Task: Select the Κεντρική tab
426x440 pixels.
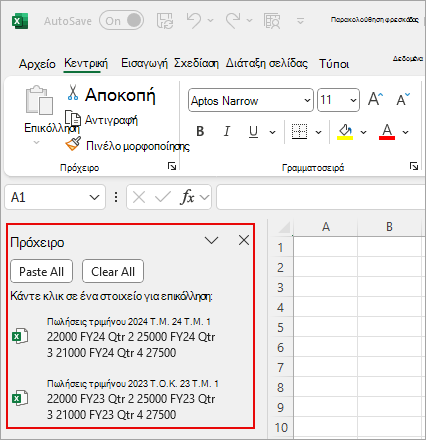Action: pos(86,63)
